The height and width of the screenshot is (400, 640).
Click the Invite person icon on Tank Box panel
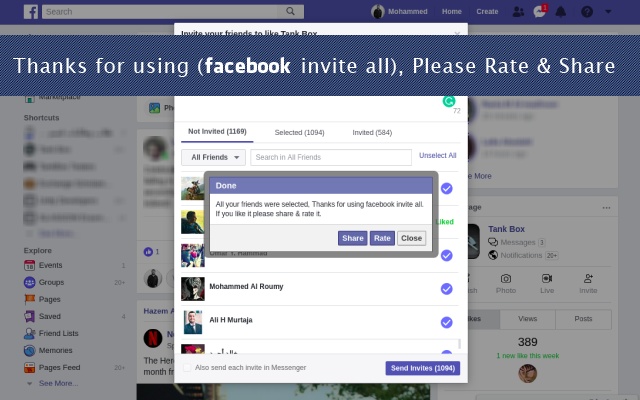coord(588,279)
